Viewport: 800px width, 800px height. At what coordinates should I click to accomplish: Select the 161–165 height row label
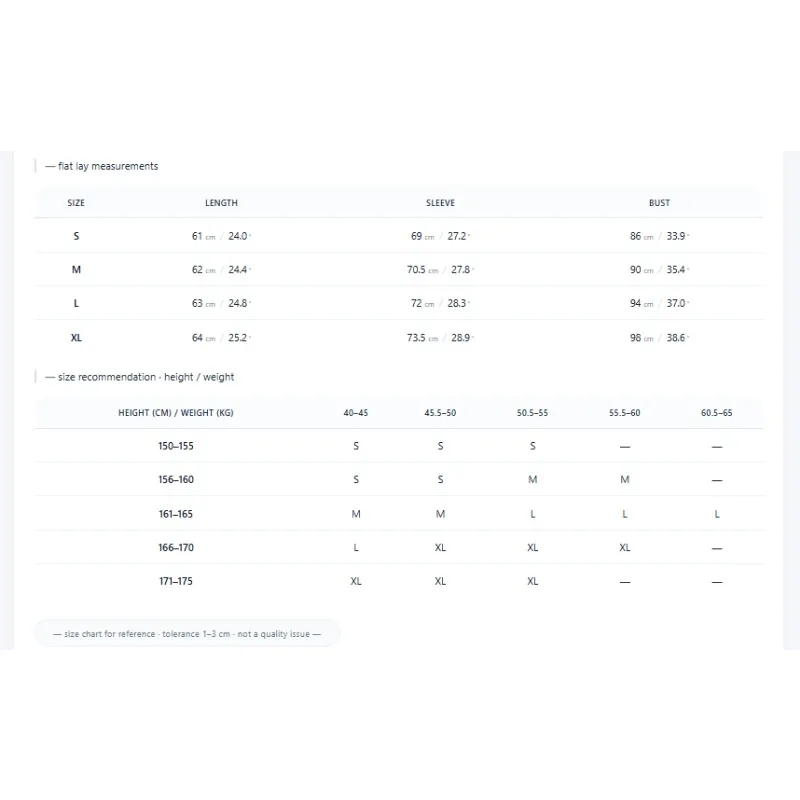click(176, 513)
